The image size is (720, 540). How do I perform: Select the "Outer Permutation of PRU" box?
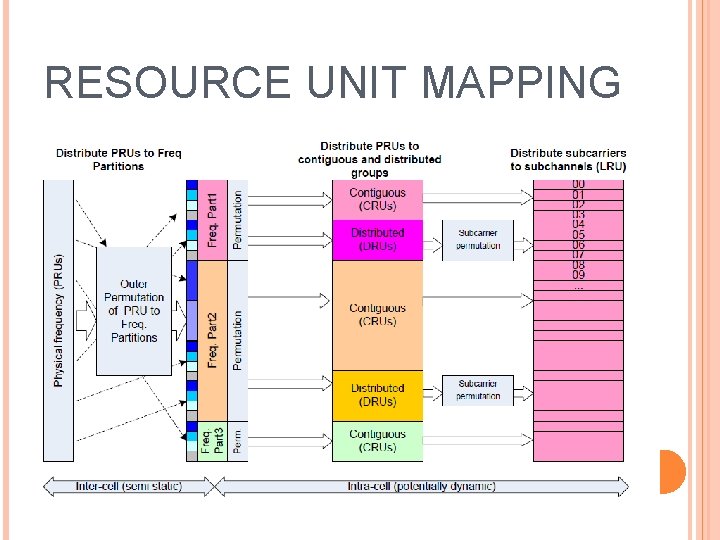[x=134, y=311]
